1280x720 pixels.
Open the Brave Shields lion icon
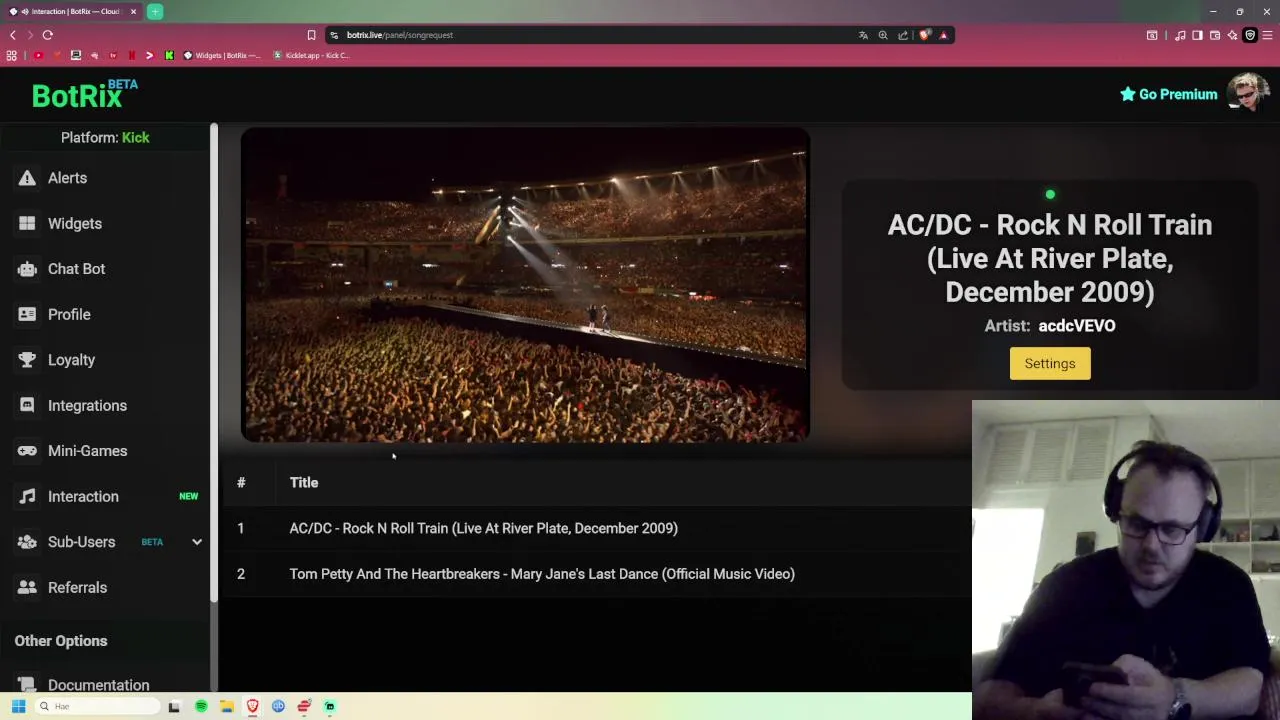pos(925,35)
